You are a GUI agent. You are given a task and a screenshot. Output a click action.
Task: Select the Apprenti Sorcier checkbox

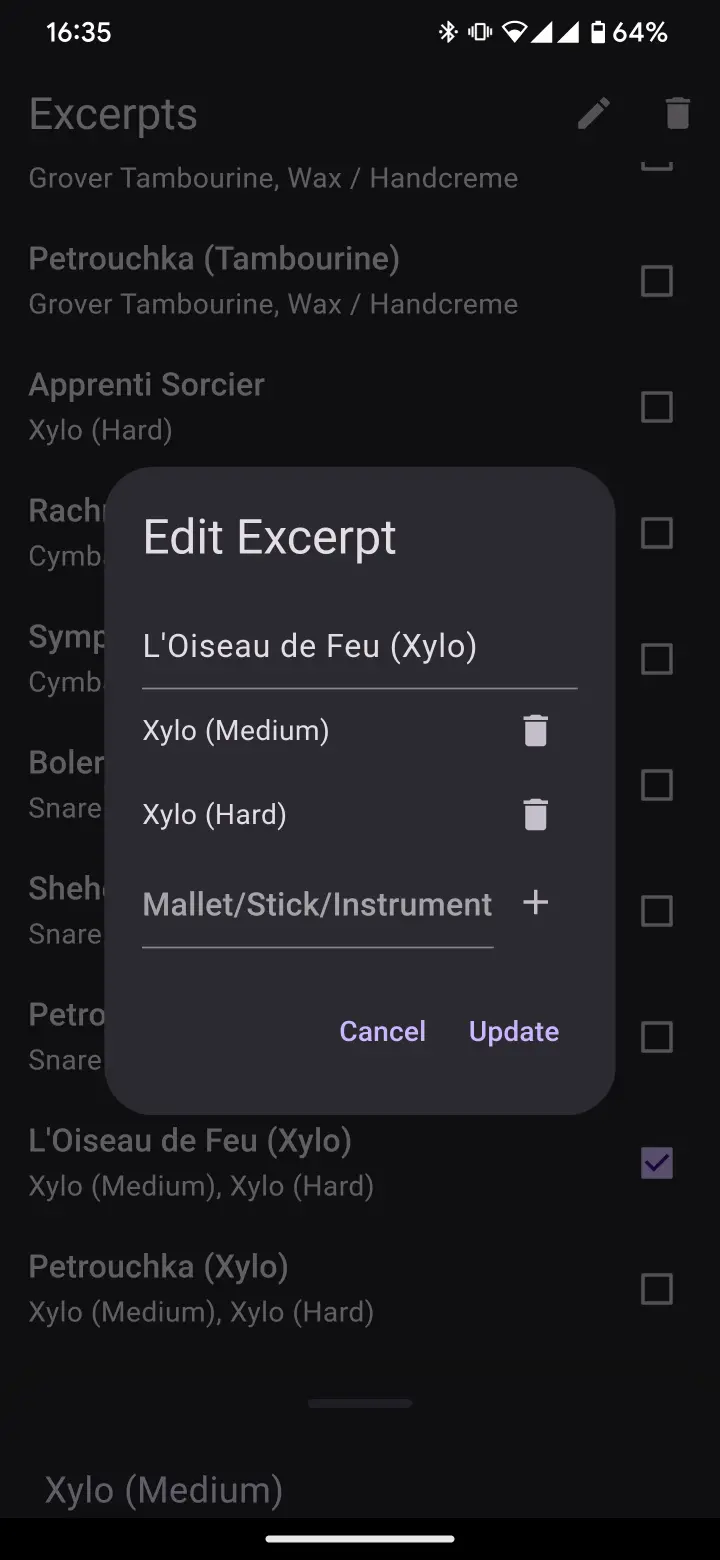(x=657, y=407)
